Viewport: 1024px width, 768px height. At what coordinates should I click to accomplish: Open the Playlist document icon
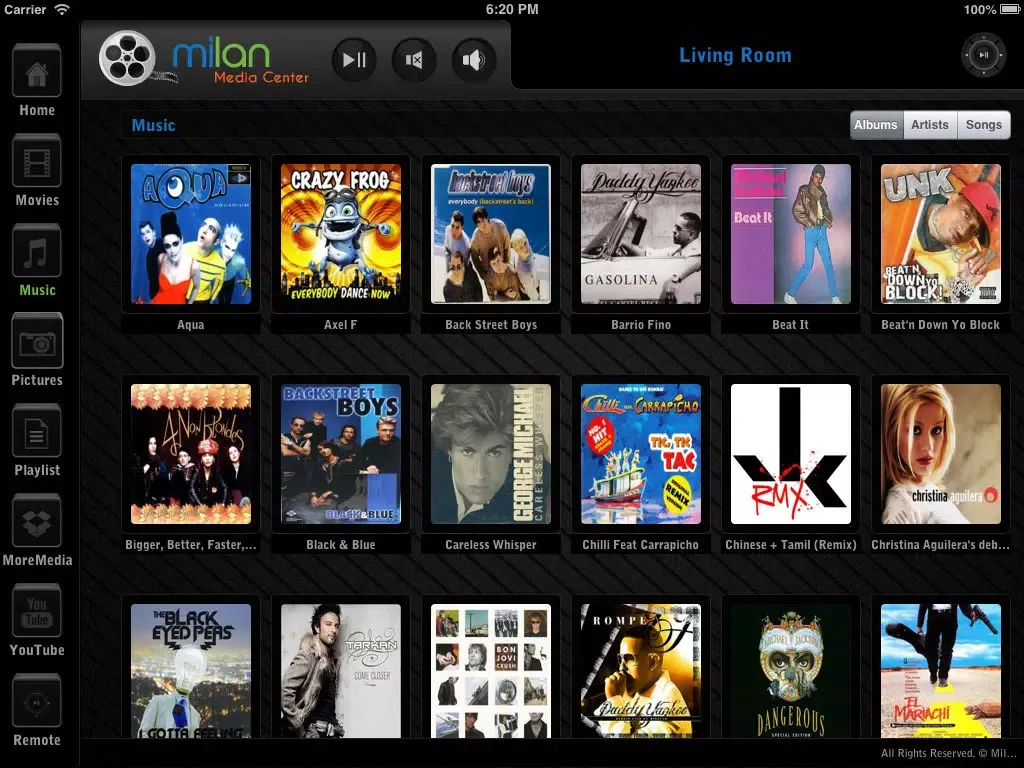pos(37,432)
